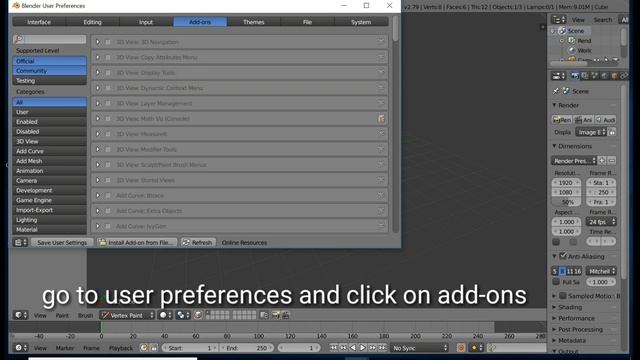Viewport: 640px width, 360px height.
Task: Open the Playback menu in timeline
Action: pos(121,348)
